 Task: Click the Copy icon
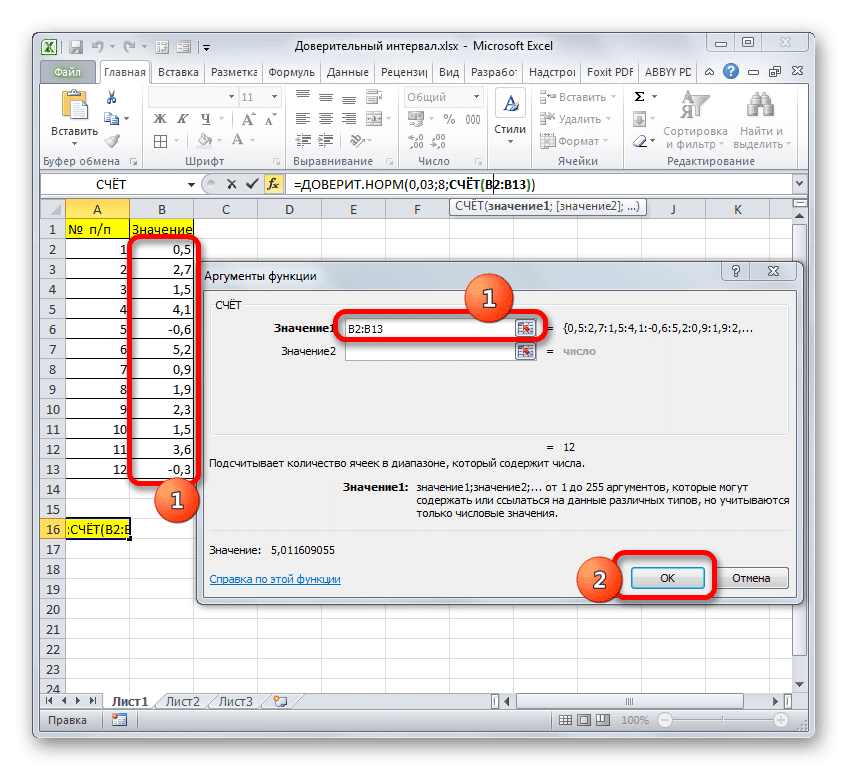coord(111,118)
